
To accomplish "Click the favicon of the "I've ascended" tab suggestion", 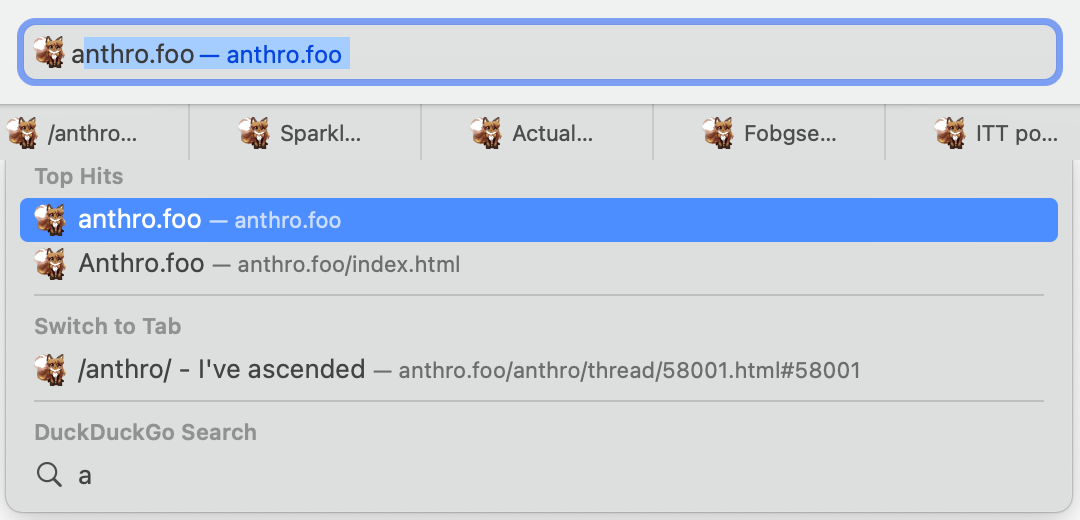I will (x=50, y=370).
